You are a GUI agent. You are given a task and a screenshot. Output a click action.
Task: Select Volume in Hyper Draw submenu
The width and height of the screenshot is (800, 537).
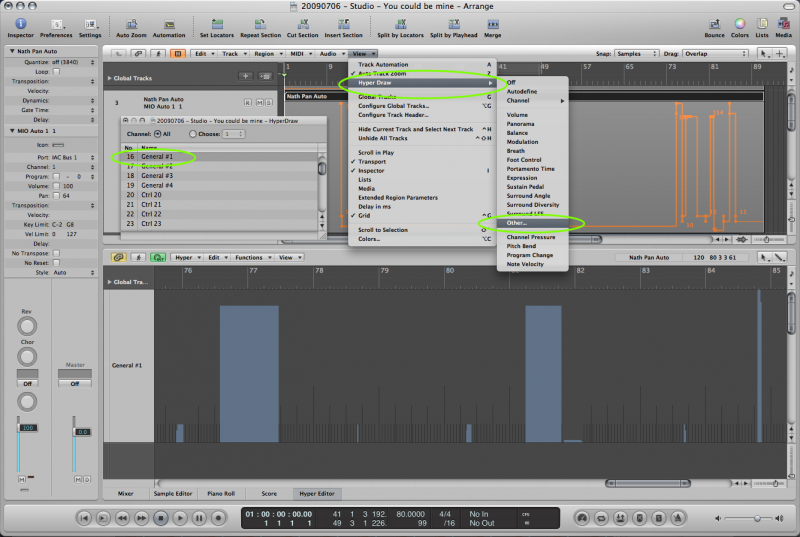[x=533, y=115]
